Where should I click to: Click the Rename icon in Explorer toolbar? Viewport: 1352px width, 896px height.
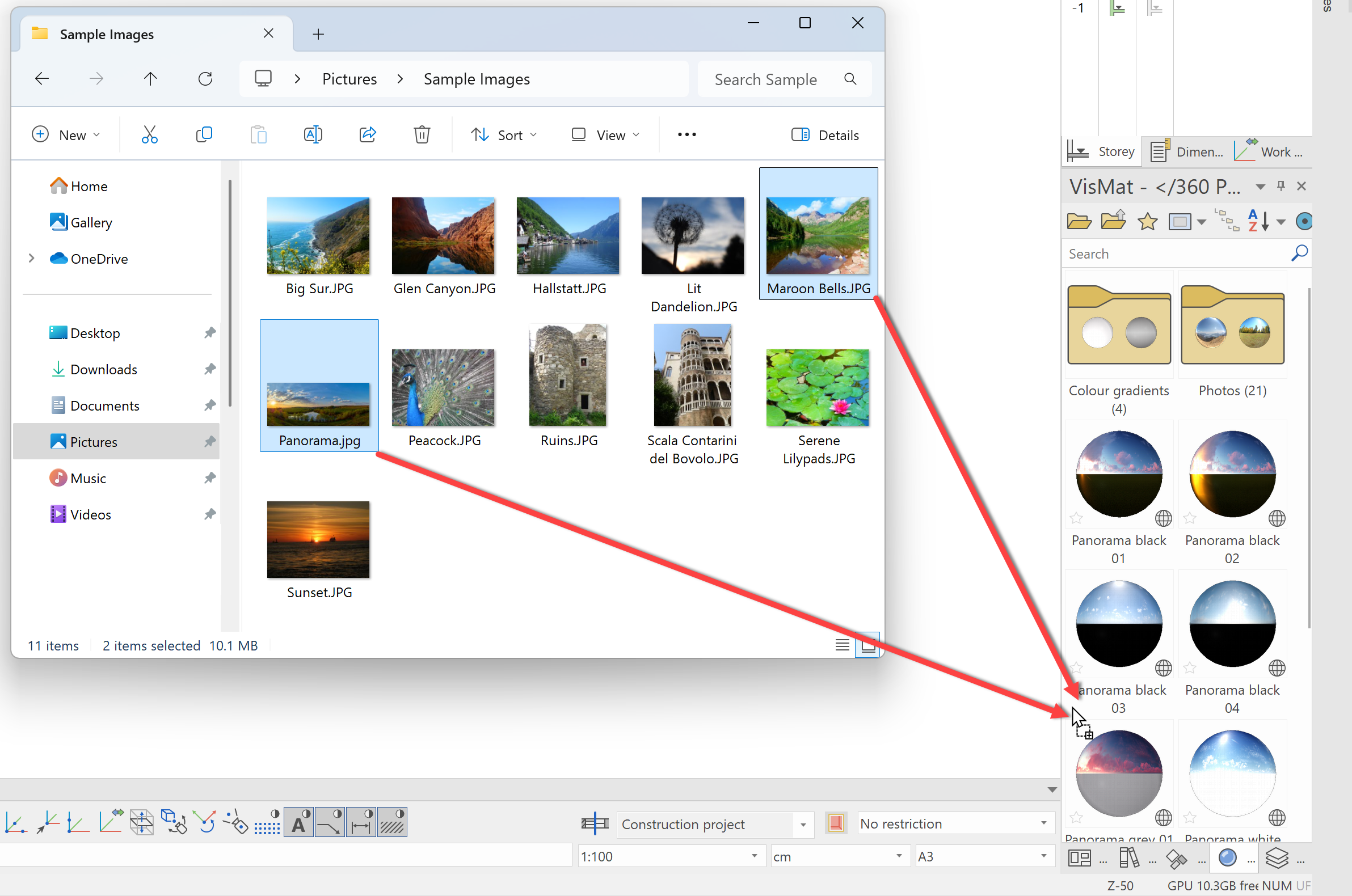pyautogui.click(x=313, y=135)
